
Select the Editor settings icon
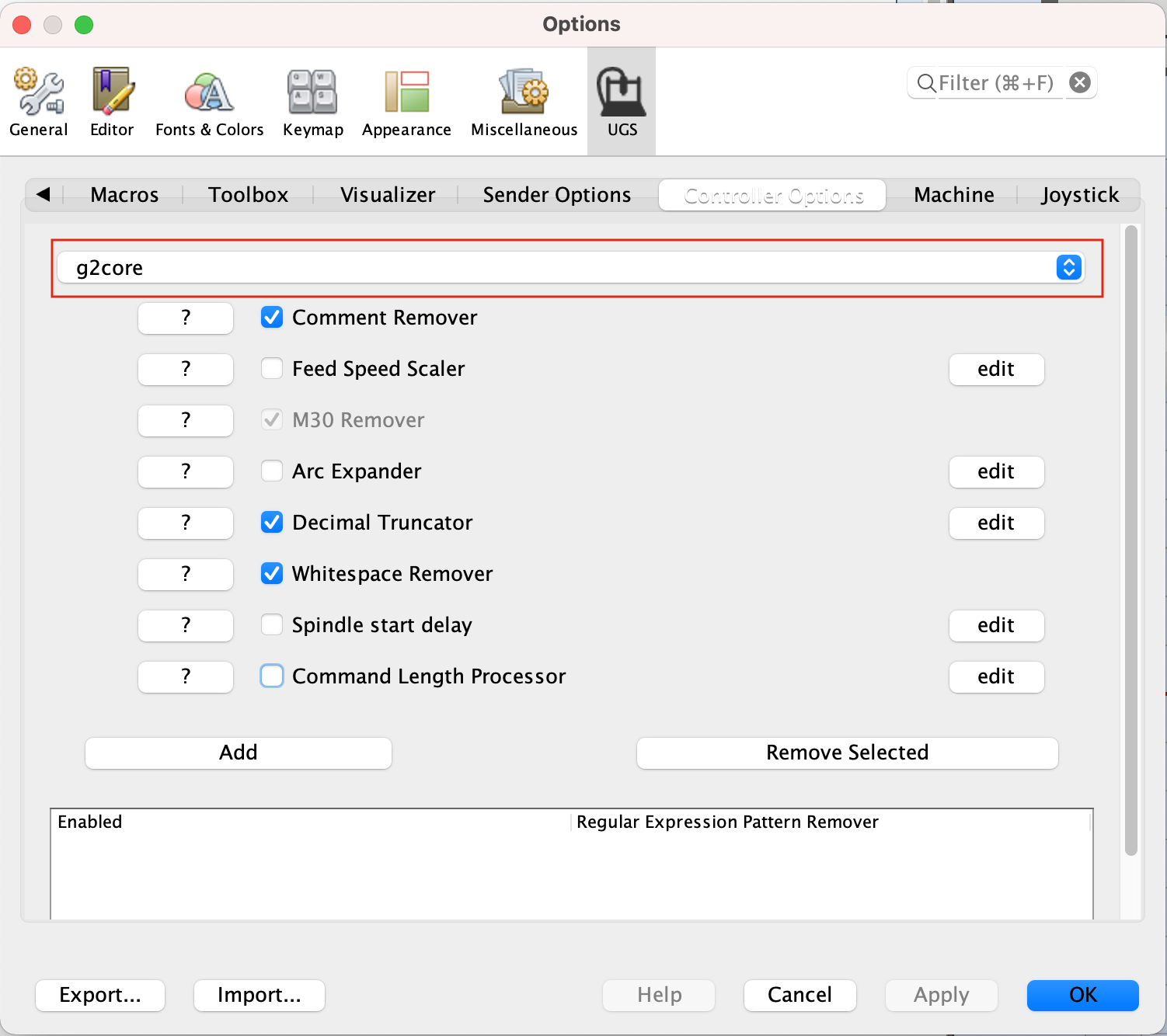[111, 101]
